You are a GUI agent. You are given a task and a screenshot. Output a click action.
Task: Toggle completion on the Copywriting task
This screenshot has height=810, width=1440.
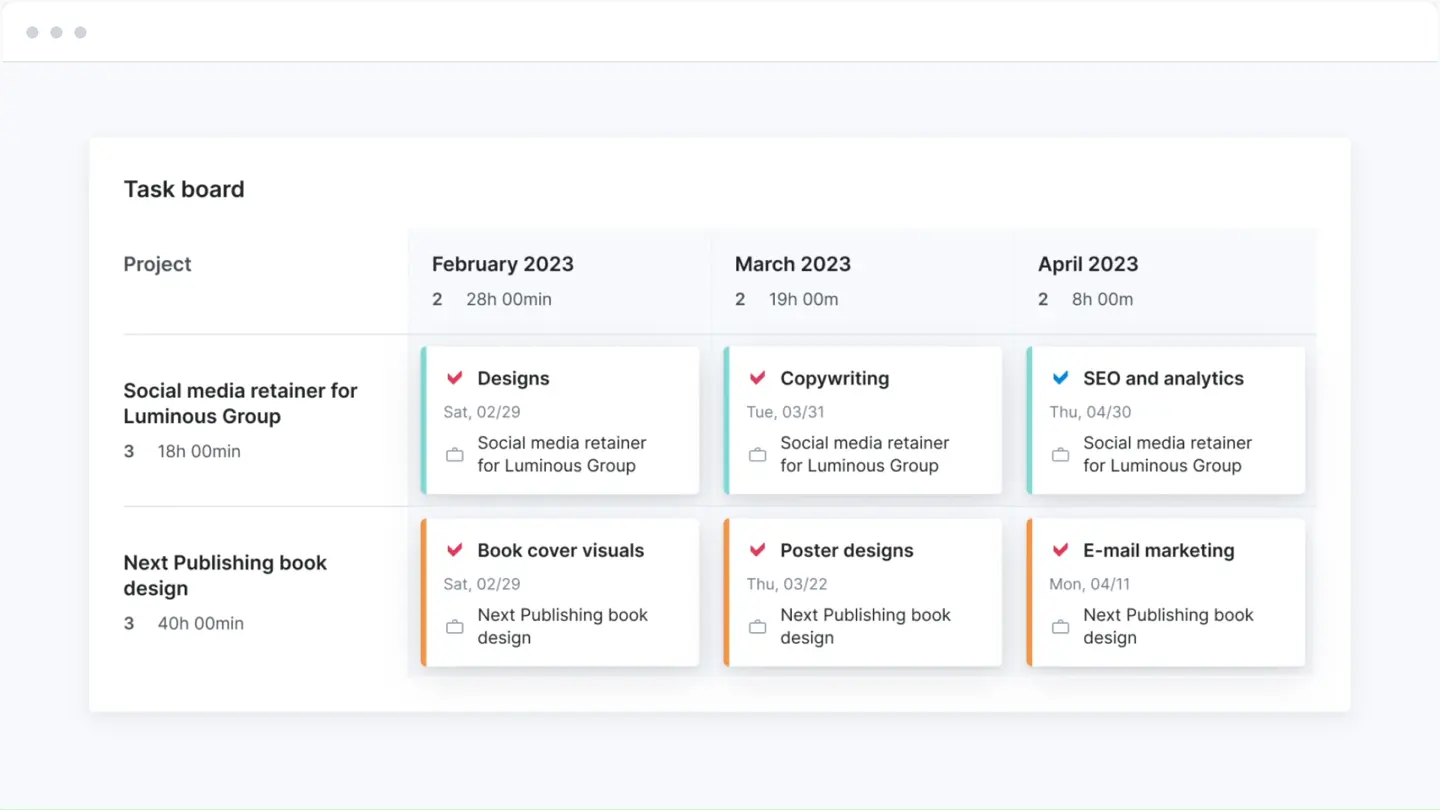pos(757,378)
